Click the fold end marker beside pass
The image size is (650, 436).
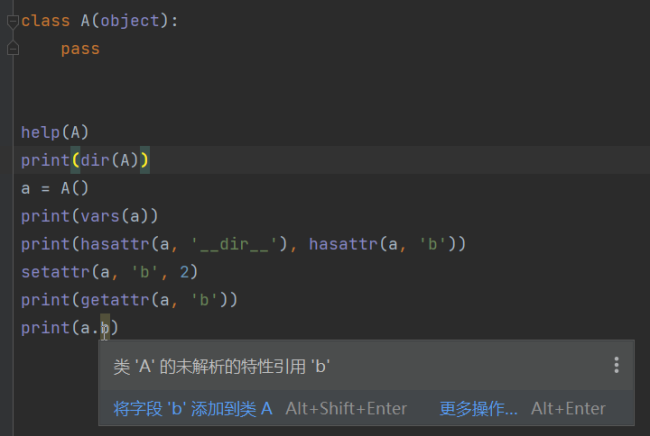click(x=12, y=48)
